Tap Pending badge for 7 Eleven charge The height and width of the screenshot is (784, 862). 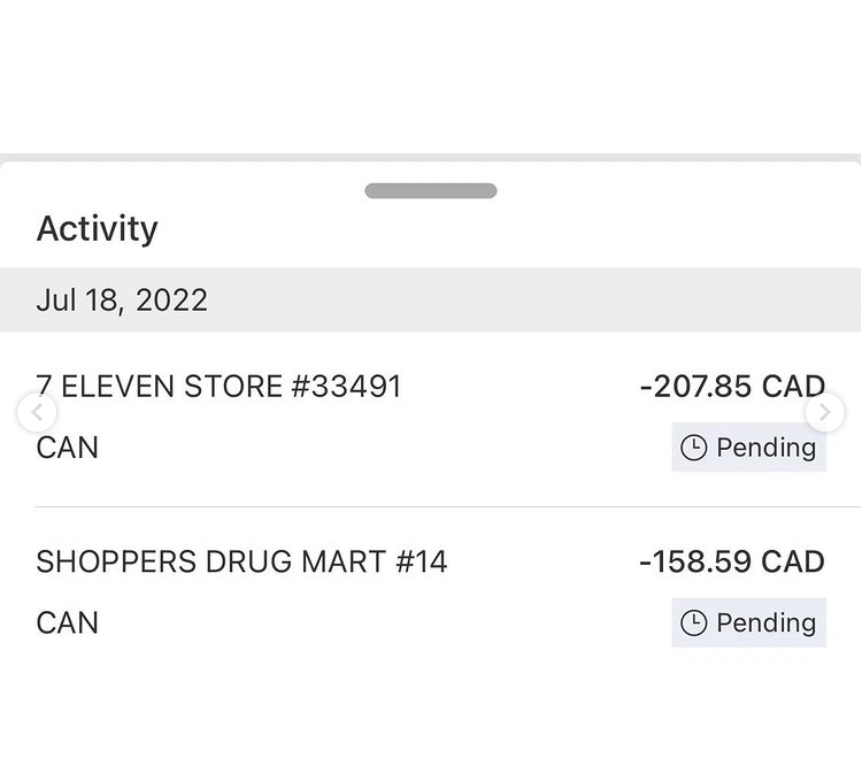[749, 448]
